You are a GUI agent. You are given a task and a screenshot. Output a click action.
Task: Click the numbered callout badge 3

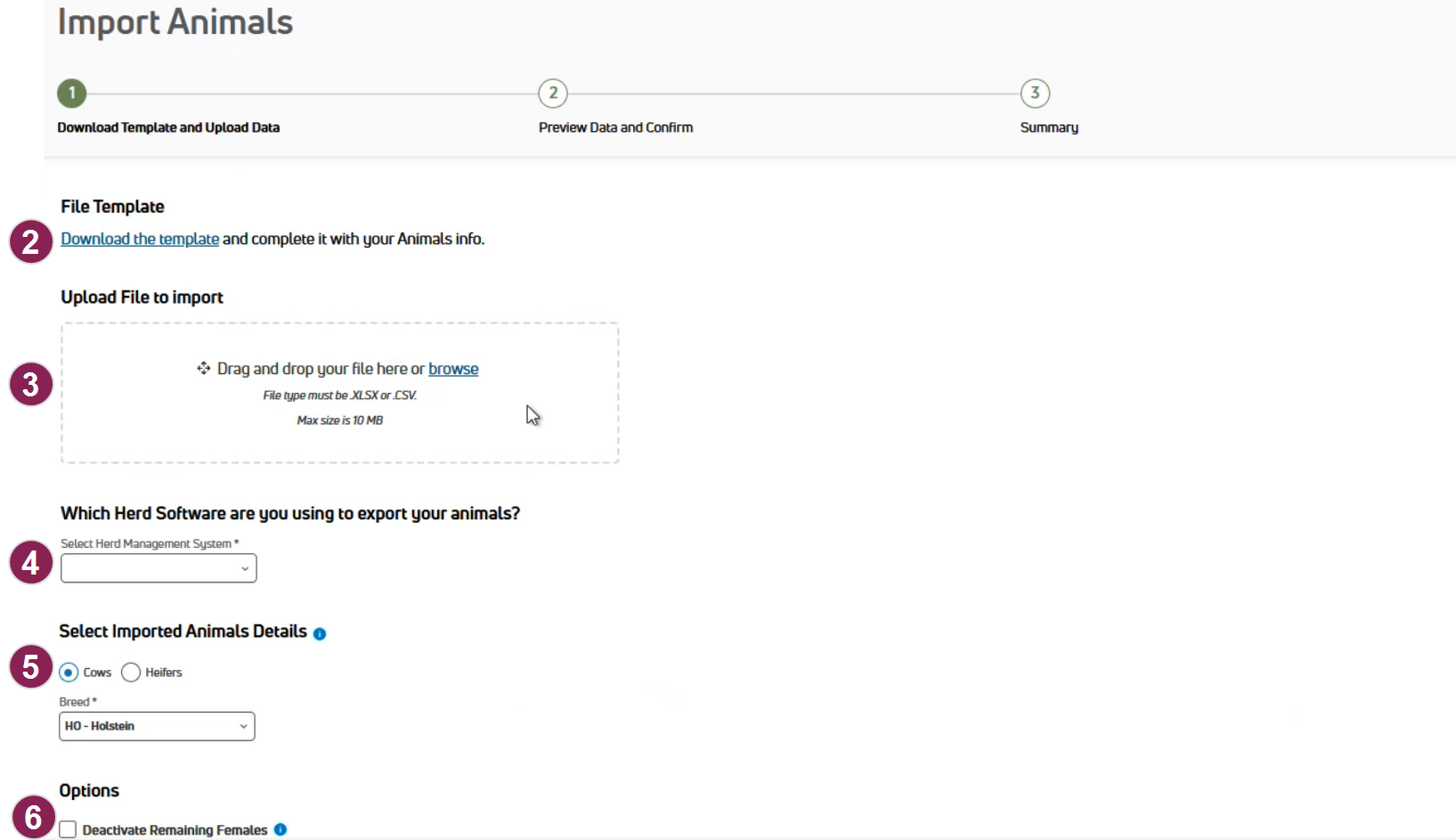pos(31,384)
